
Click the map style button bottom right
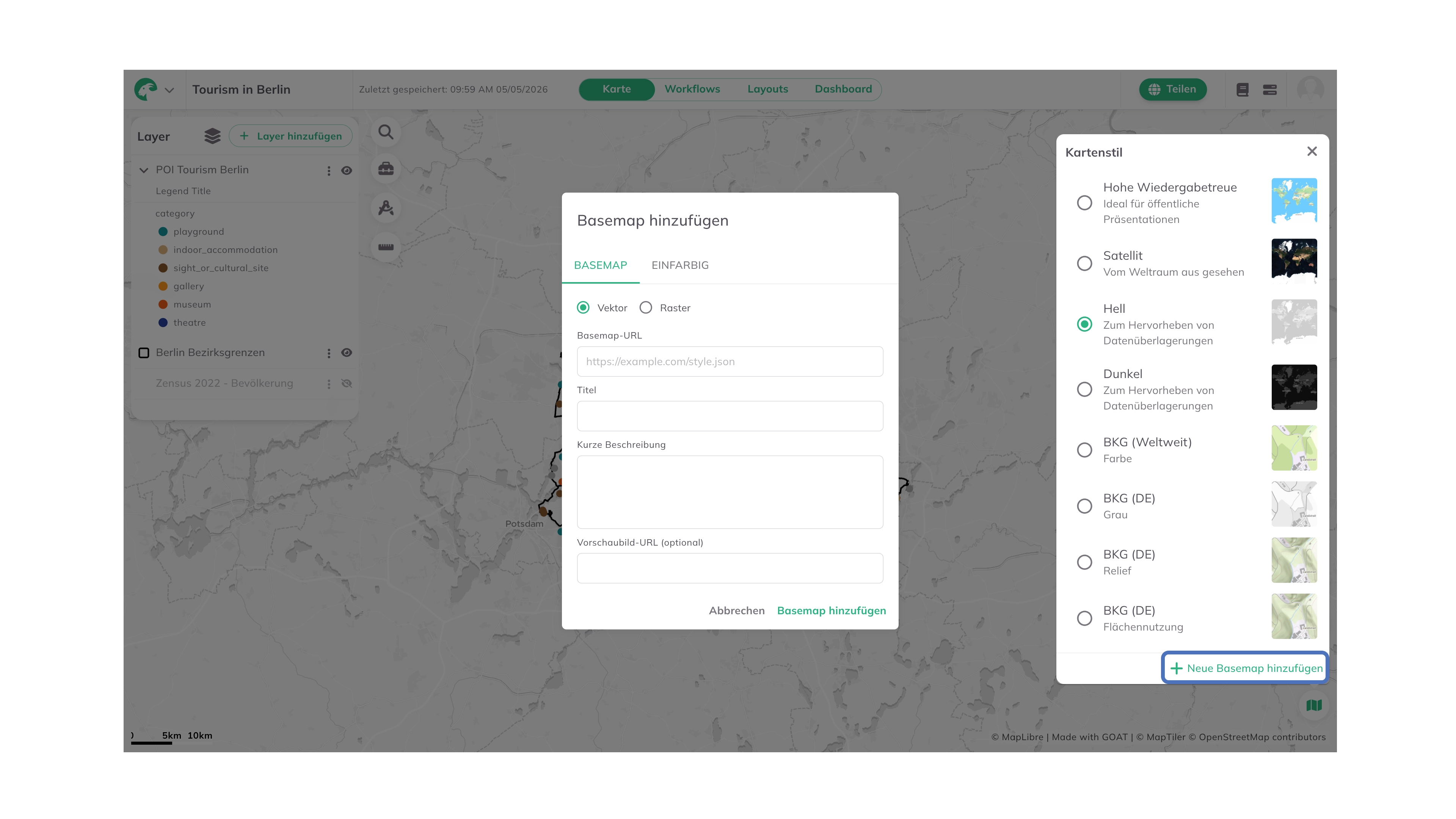[1313, 705]
